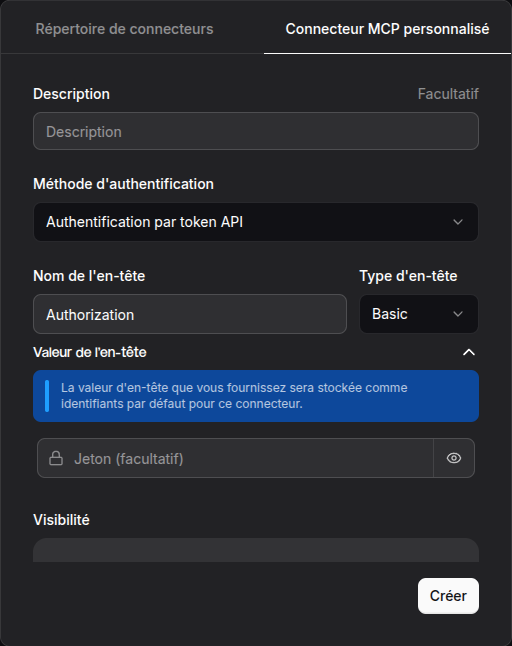The image size is (512, 646).
Task: Click the Nom de l'en-tête label
Action: coord(89,276)
